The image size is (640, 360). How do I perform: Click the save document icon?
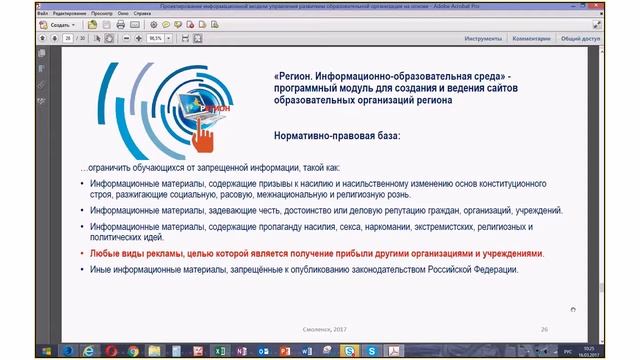coord(107,25)
